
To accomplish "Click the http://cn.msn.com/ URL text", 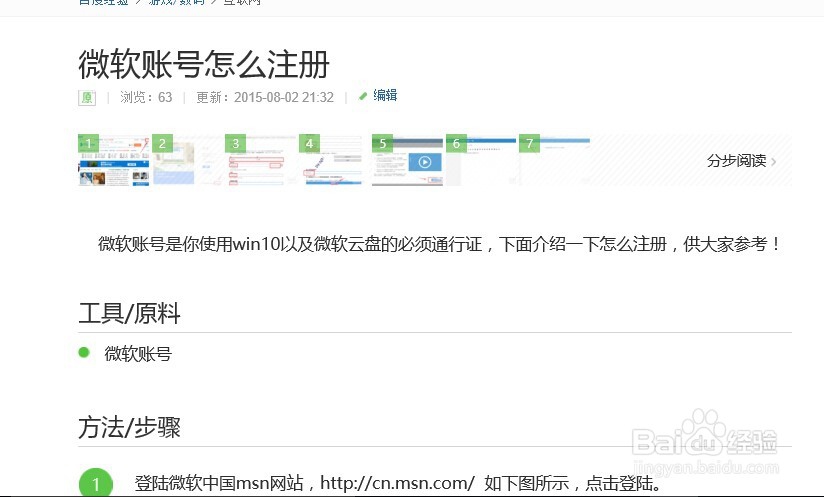I will coord(397,483).
